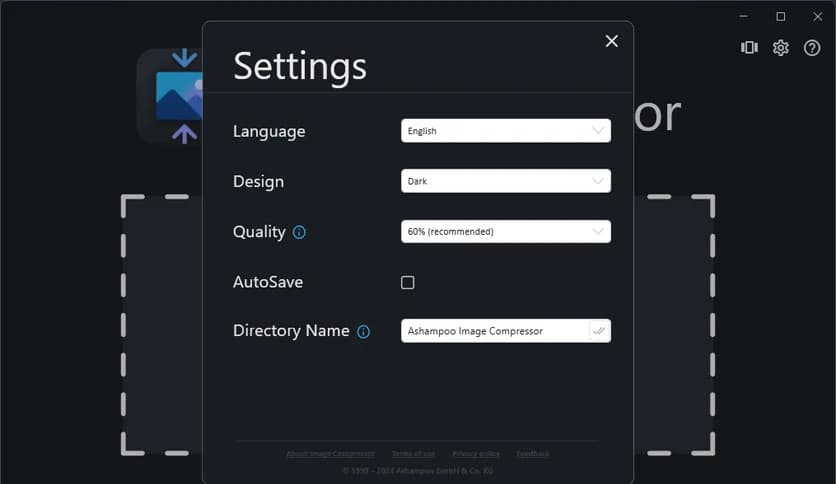Enable the AutoSave checkbox
836x484 pixels.
coord(407,283)
